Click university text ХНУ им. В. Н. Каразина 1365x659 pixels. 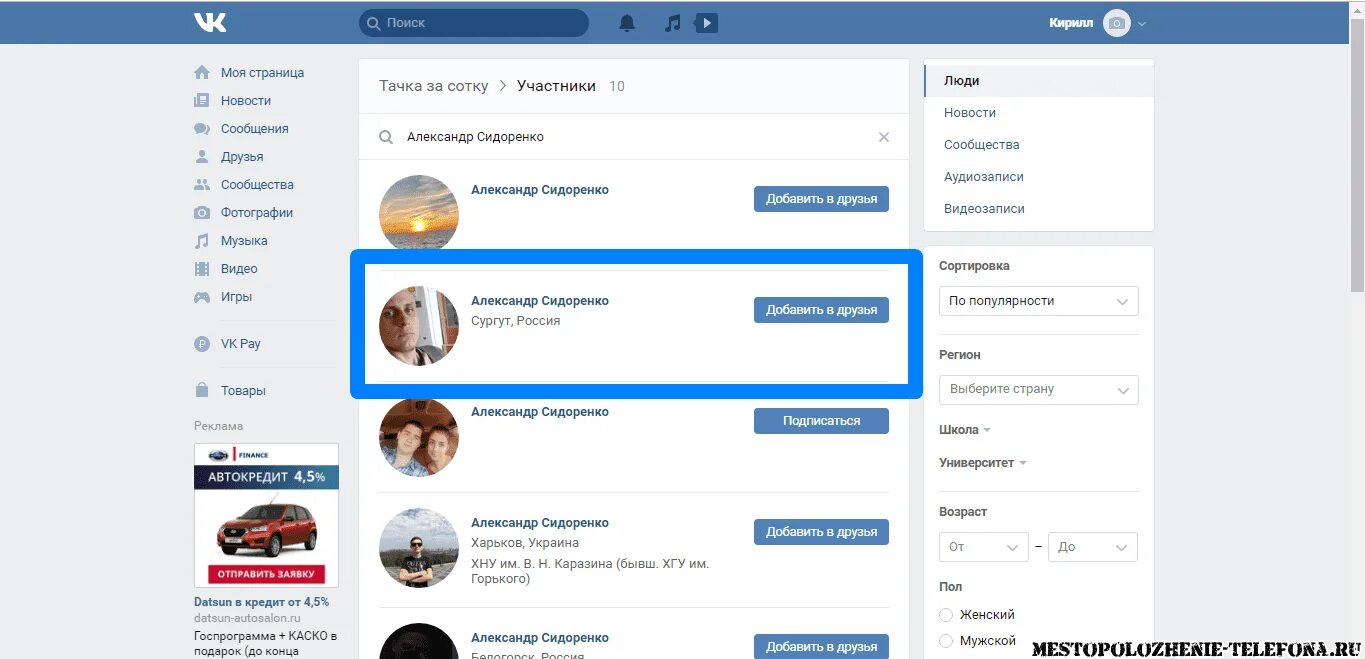(591, 571)
